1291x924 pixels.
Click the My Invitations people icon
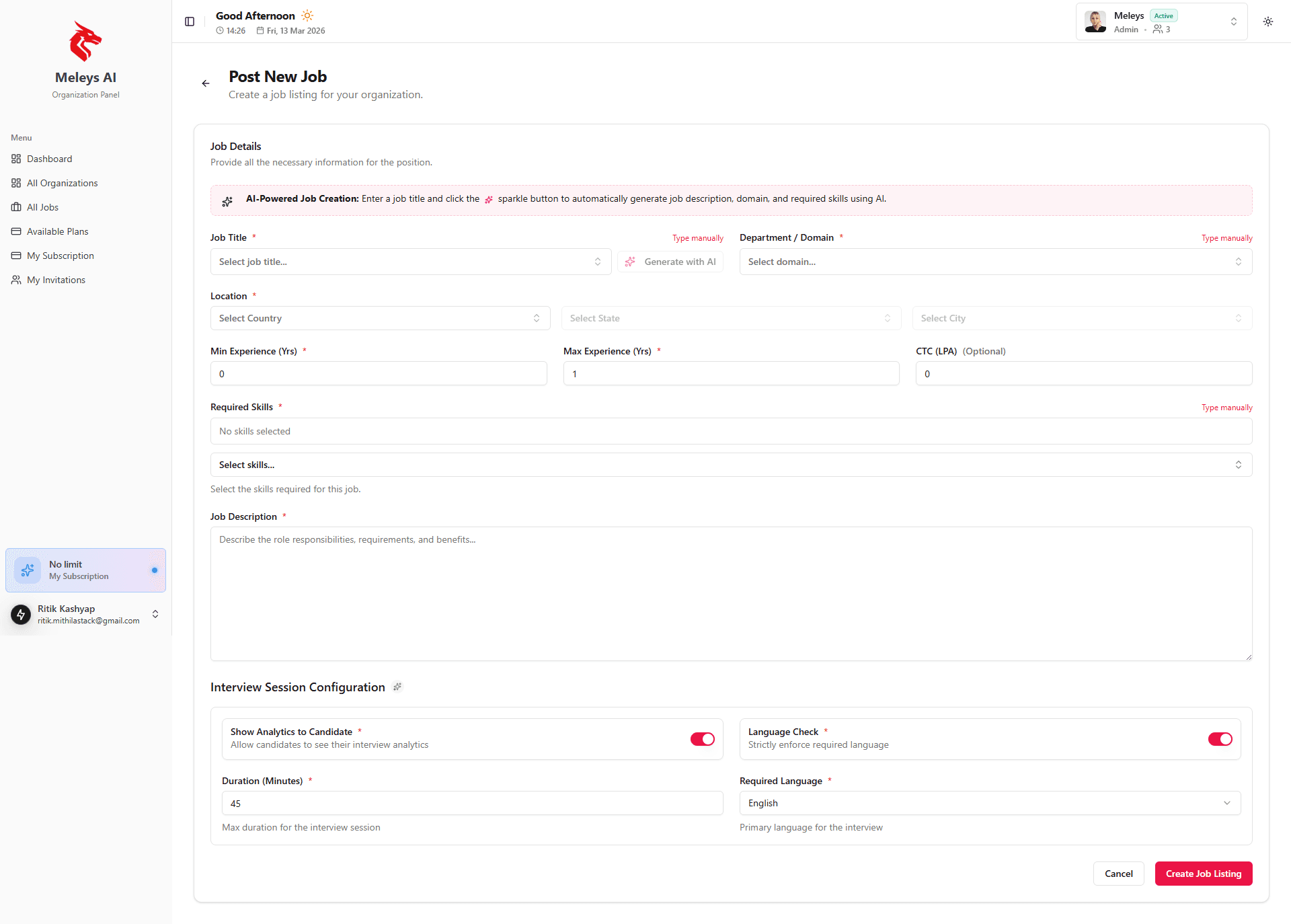[x=16, y=280]
